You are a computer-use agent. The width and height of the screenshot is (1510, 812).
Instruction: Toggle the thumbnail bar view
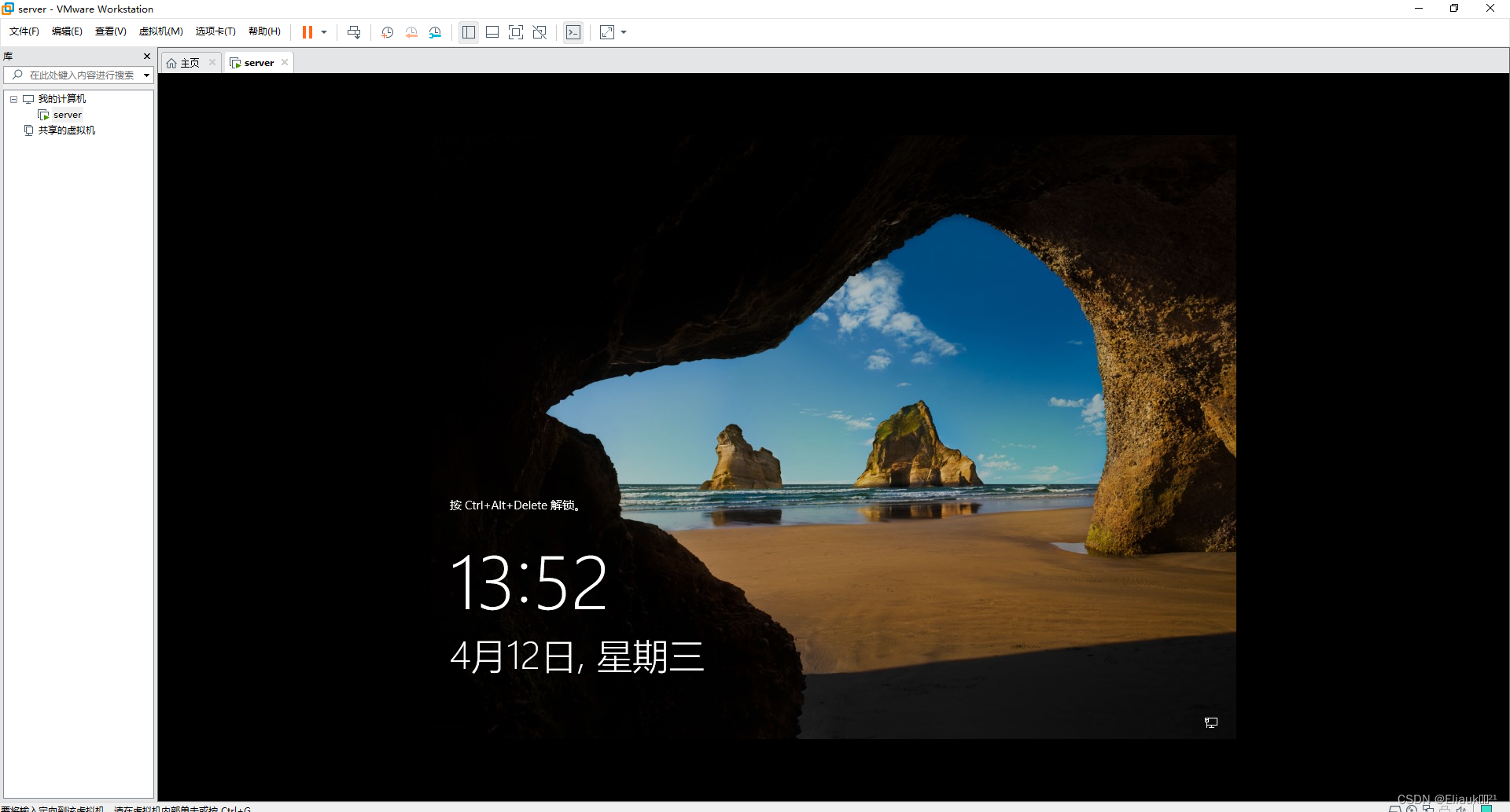click(492, 32)
